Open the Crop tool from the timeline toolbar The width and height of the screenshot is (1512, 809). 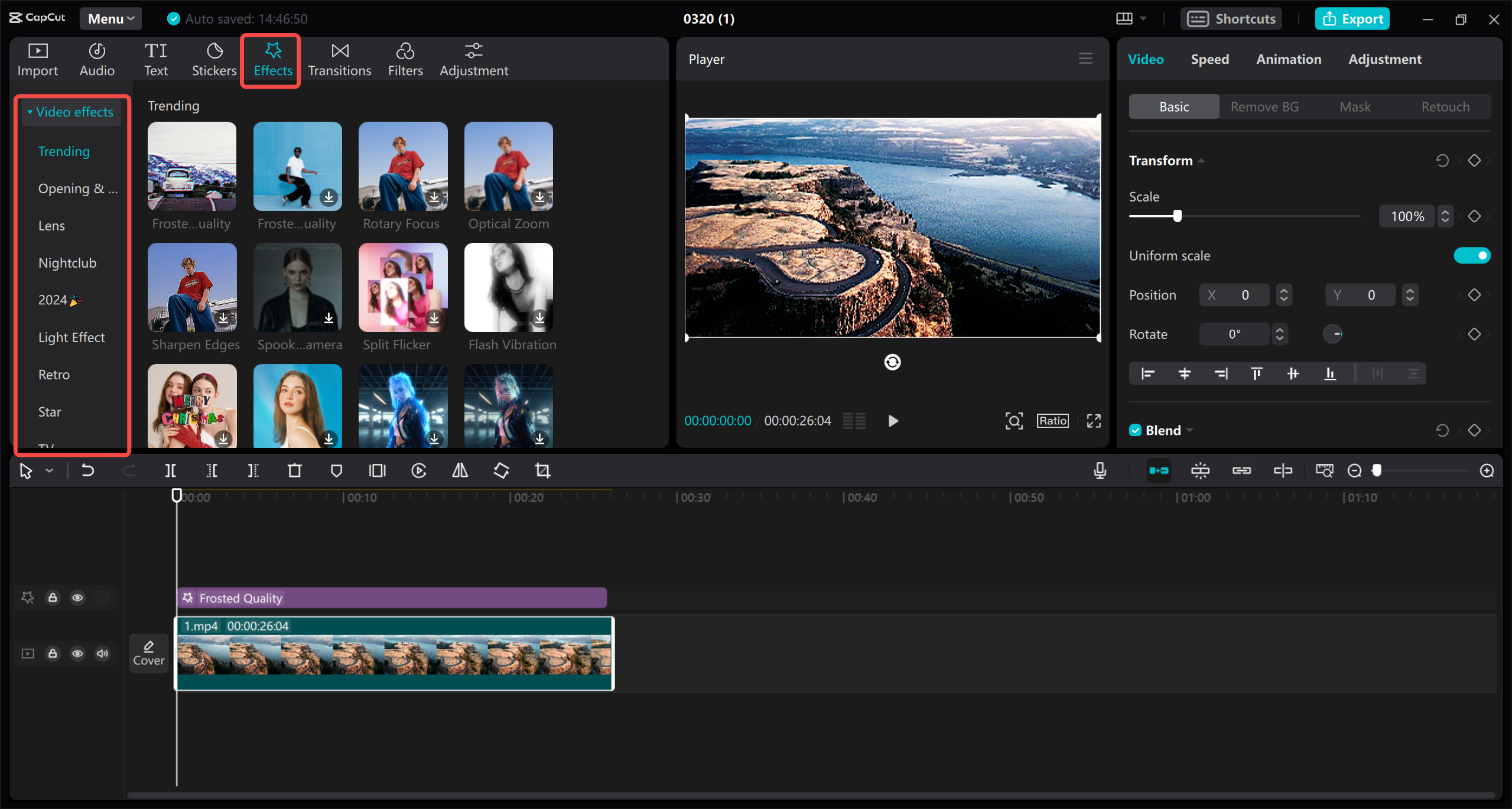(x=542, y=470)
